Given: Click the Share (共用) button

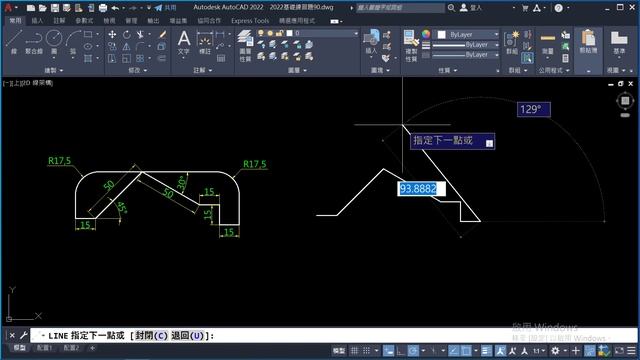Looking at the screenshot, I should point(165,8).
